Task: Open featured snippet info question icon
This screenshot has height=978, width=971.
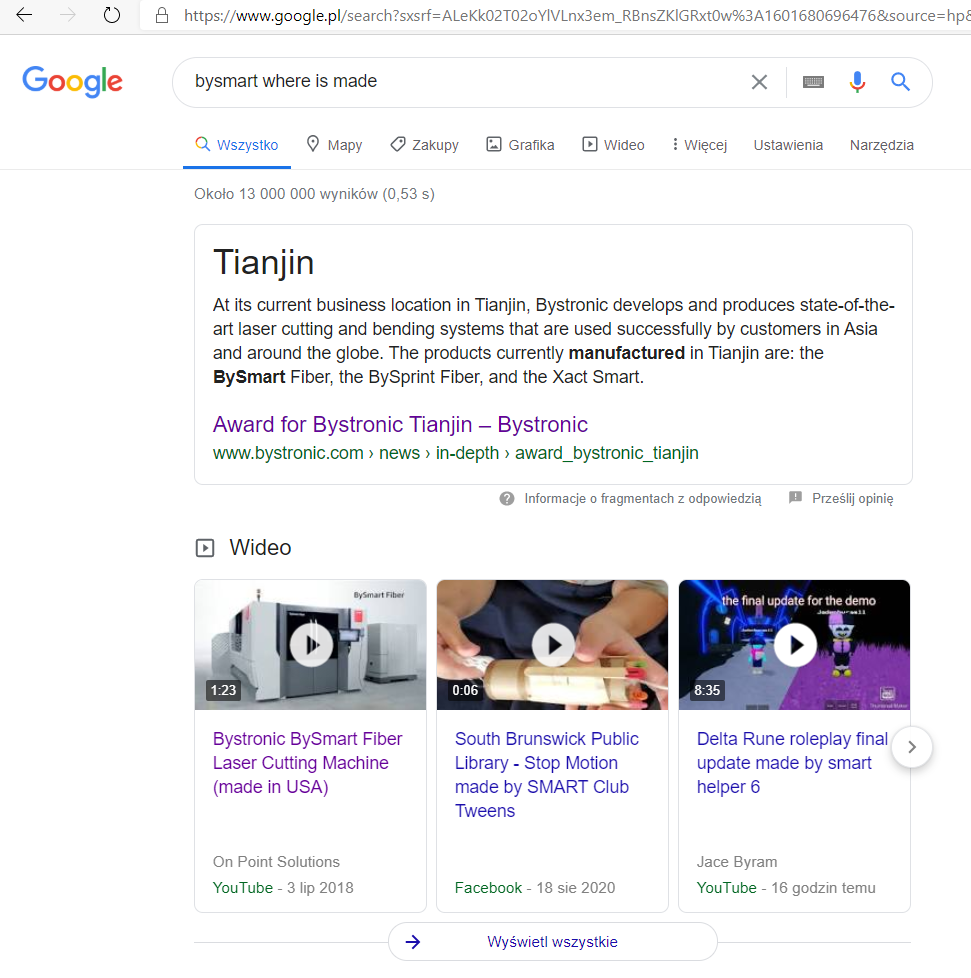Action: click(507, 499)
